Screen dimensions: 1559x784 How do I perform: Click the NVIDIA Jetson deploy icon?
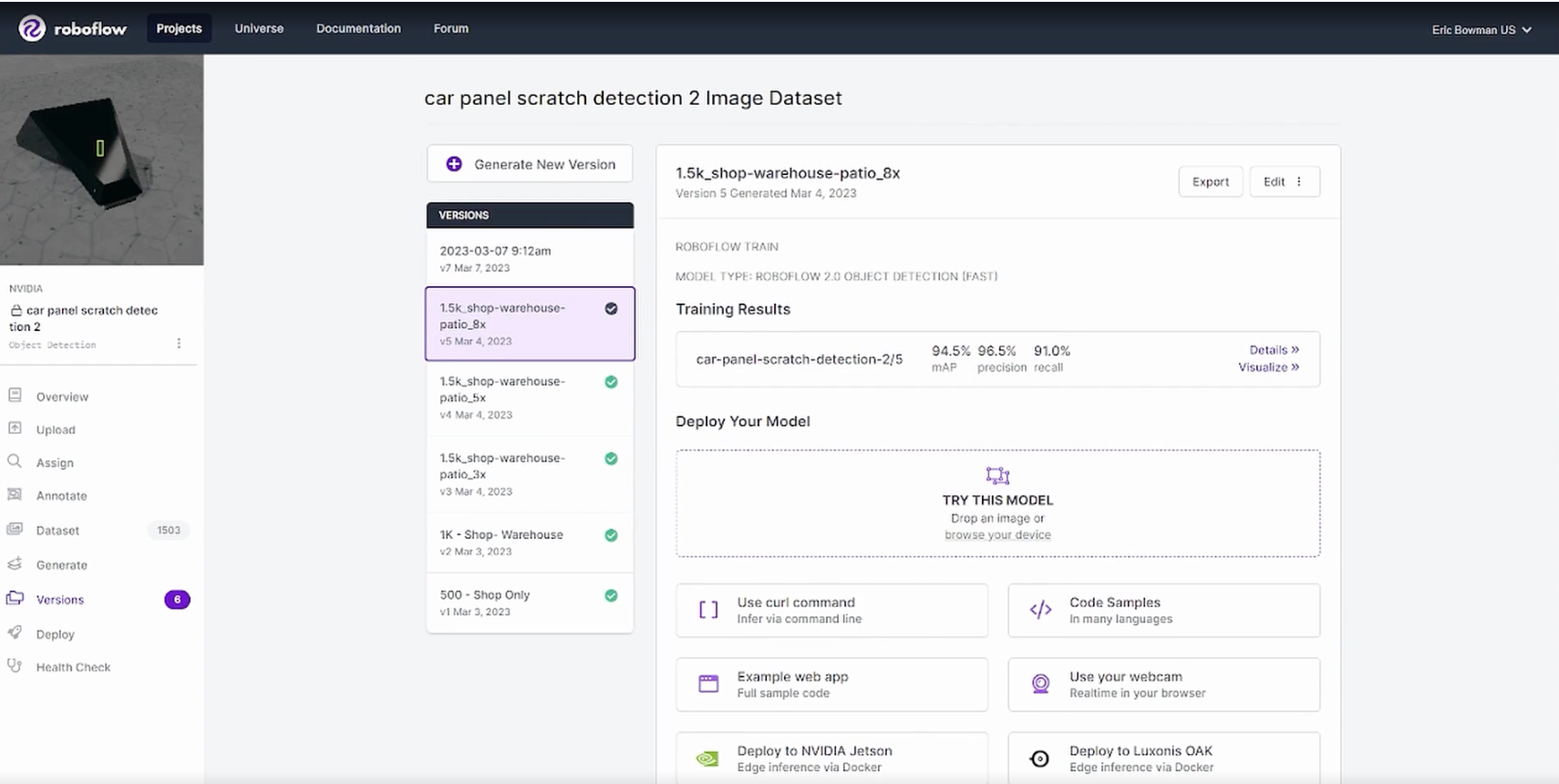pyautogui.click(x=707, y=758)
